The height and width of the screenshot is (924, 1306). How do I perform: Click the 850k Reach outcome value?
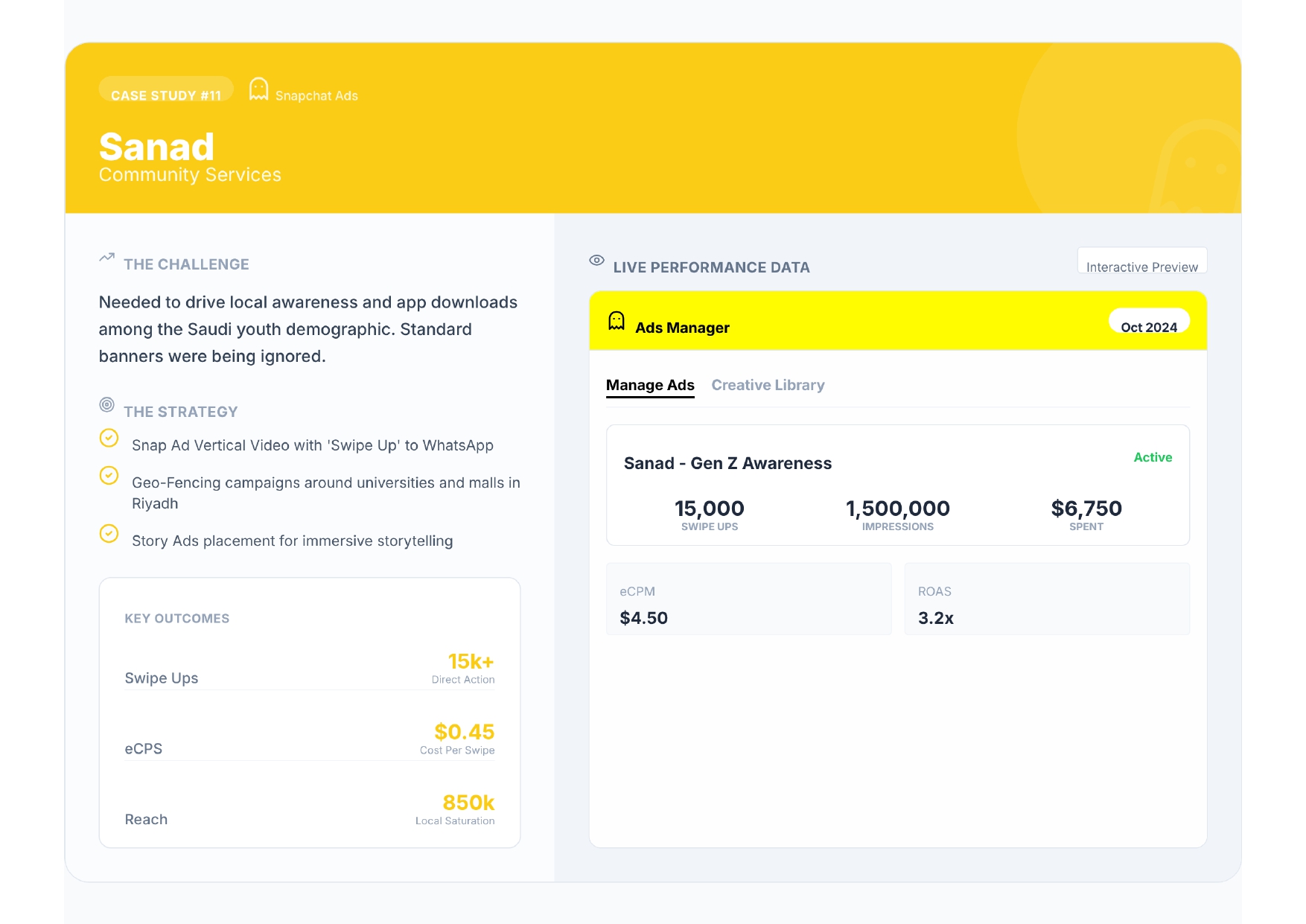click(468, 803)
